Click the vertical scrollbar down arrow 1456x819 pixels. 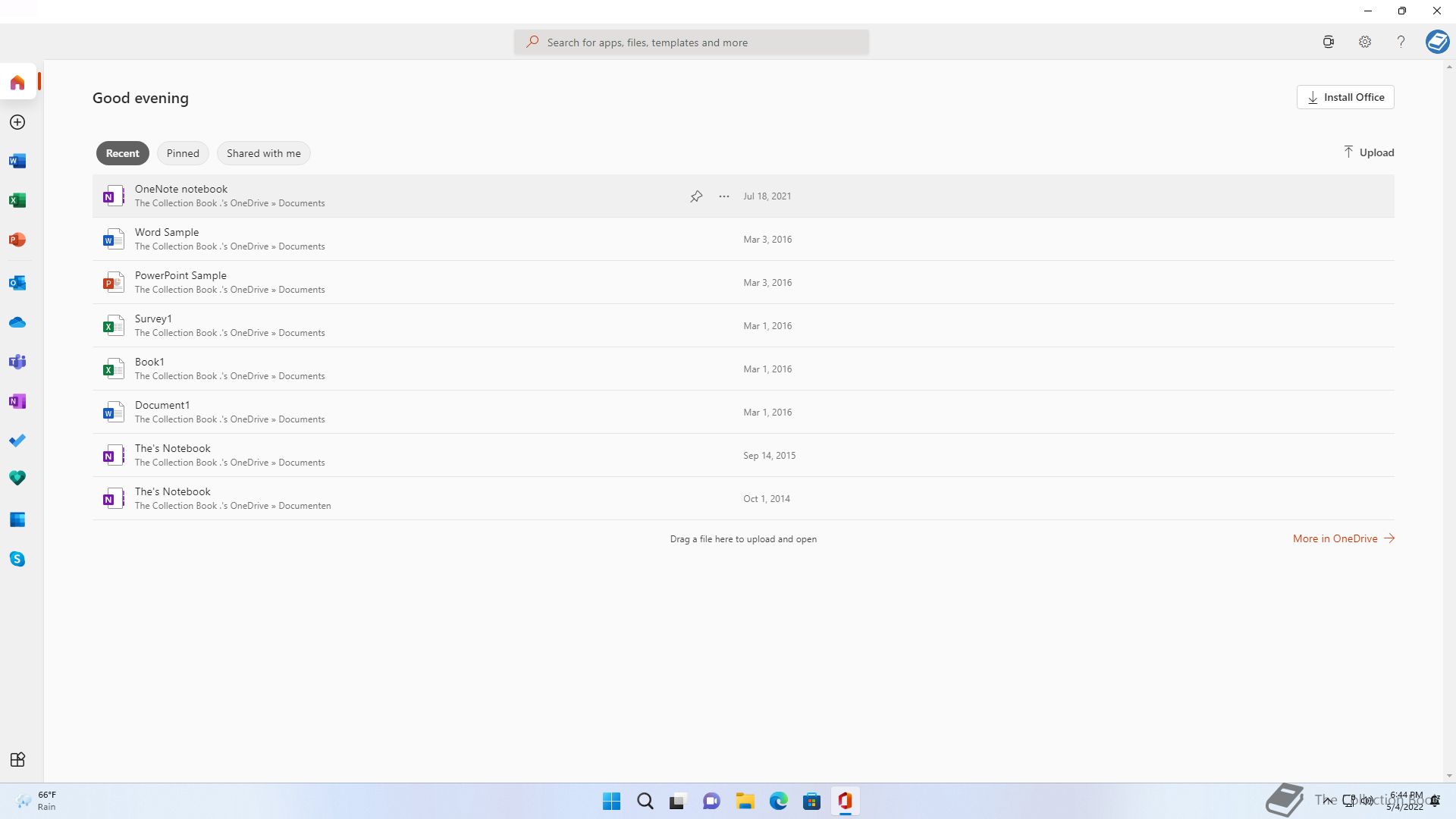pos(1449,776)
